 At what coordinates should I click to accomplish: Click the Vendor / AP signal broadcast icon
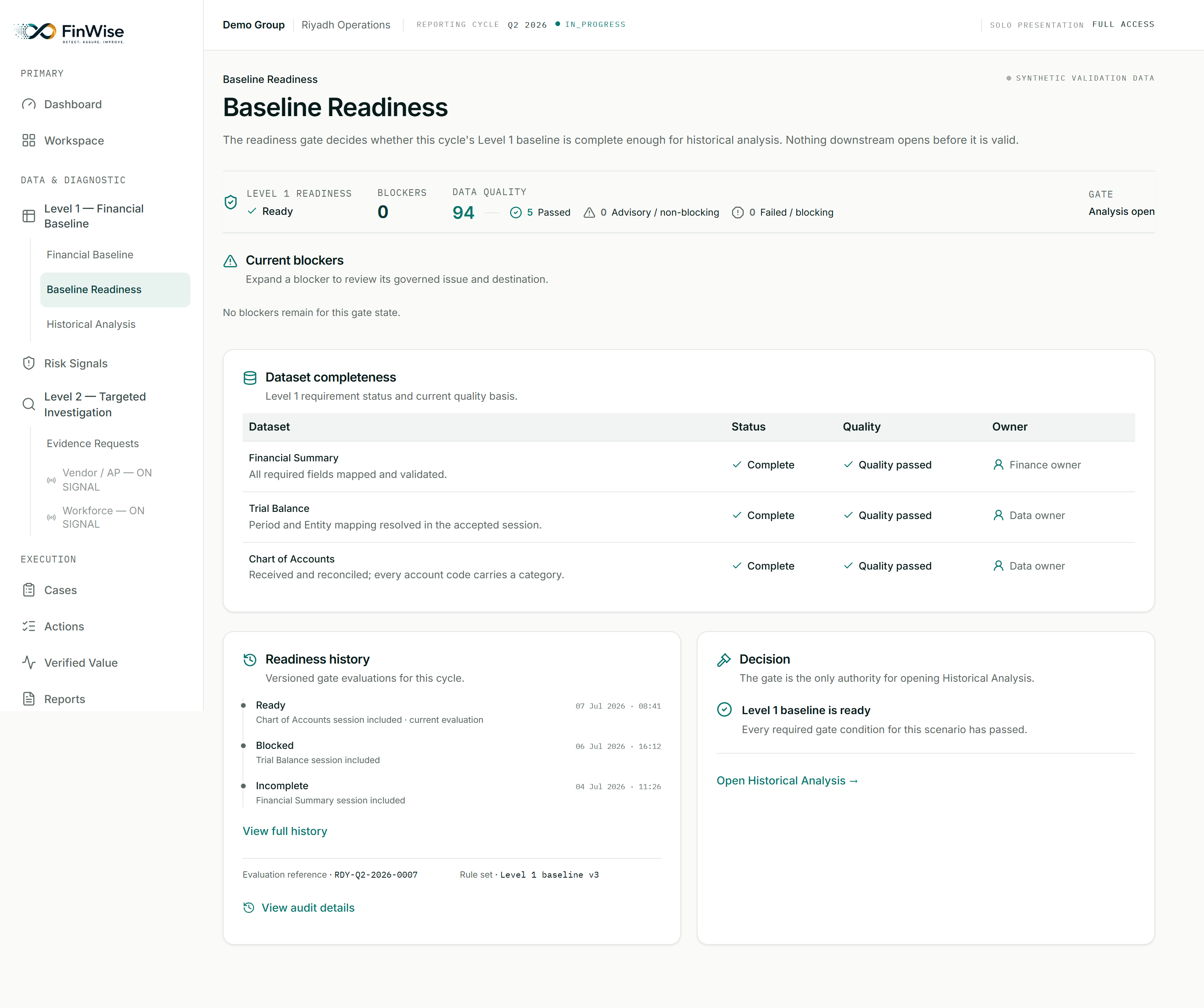pos(52,480)
